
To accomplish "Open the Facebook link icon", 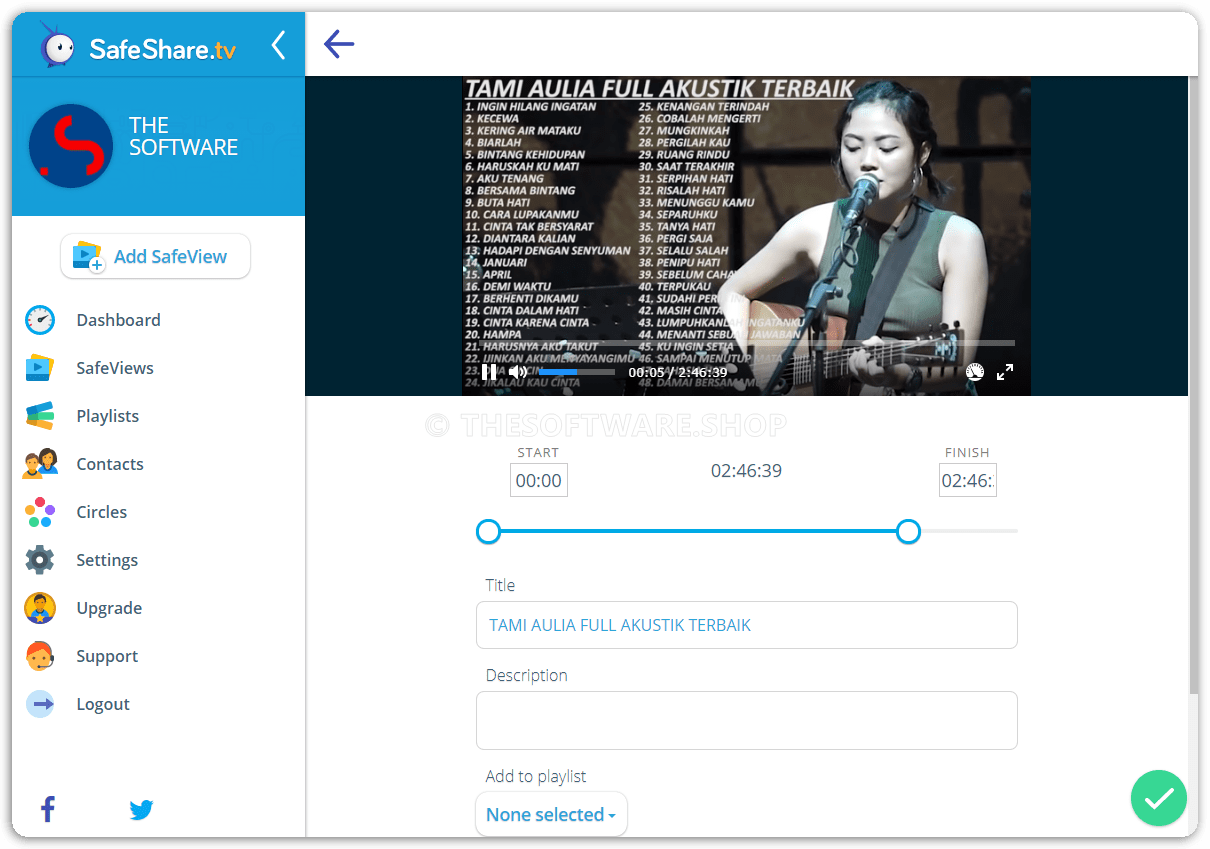I will click(47, 809).
